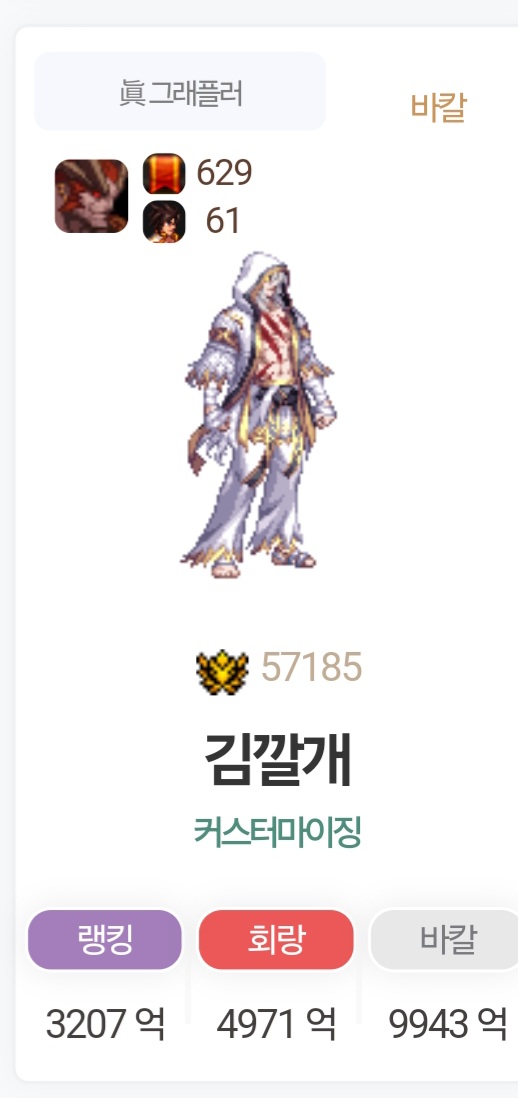Select the 4971 억 damage value
This screenshot has width=518, height=1098.
[276, 1025]
